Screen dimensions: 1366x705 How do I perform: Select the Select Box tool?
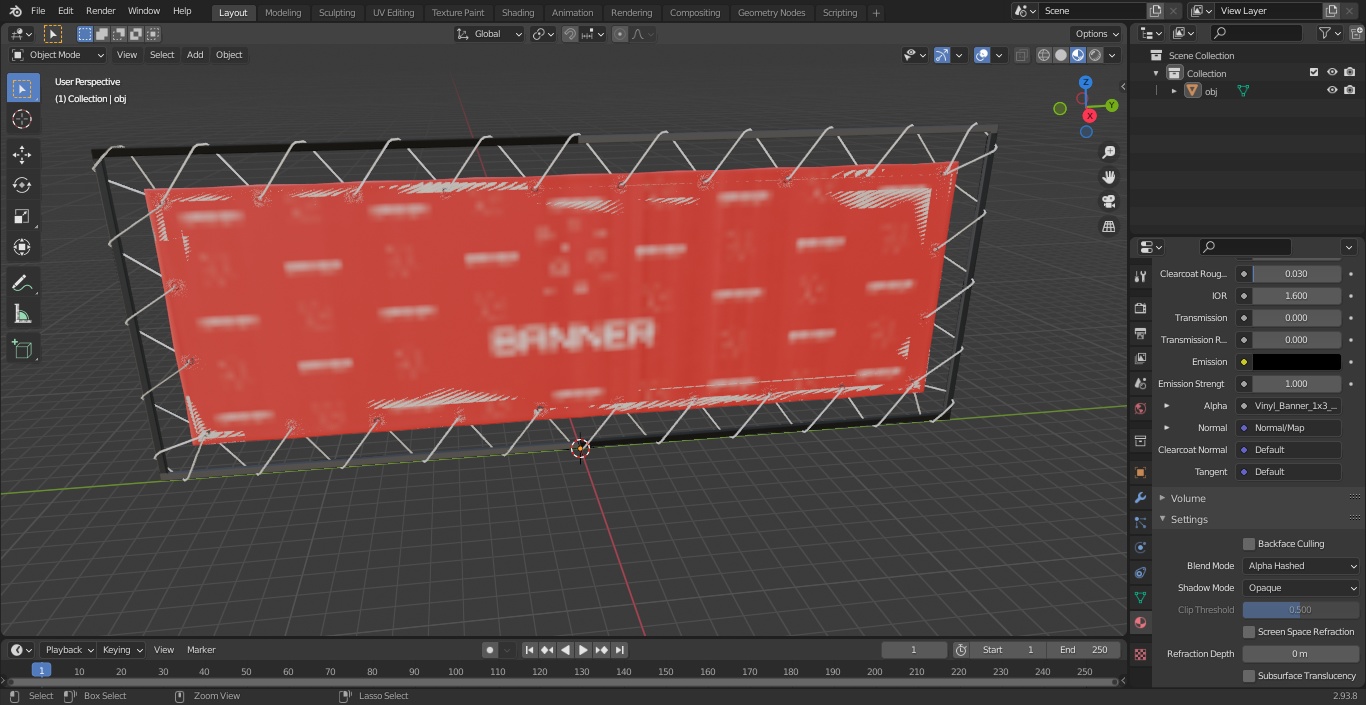[x=22, y=88]
